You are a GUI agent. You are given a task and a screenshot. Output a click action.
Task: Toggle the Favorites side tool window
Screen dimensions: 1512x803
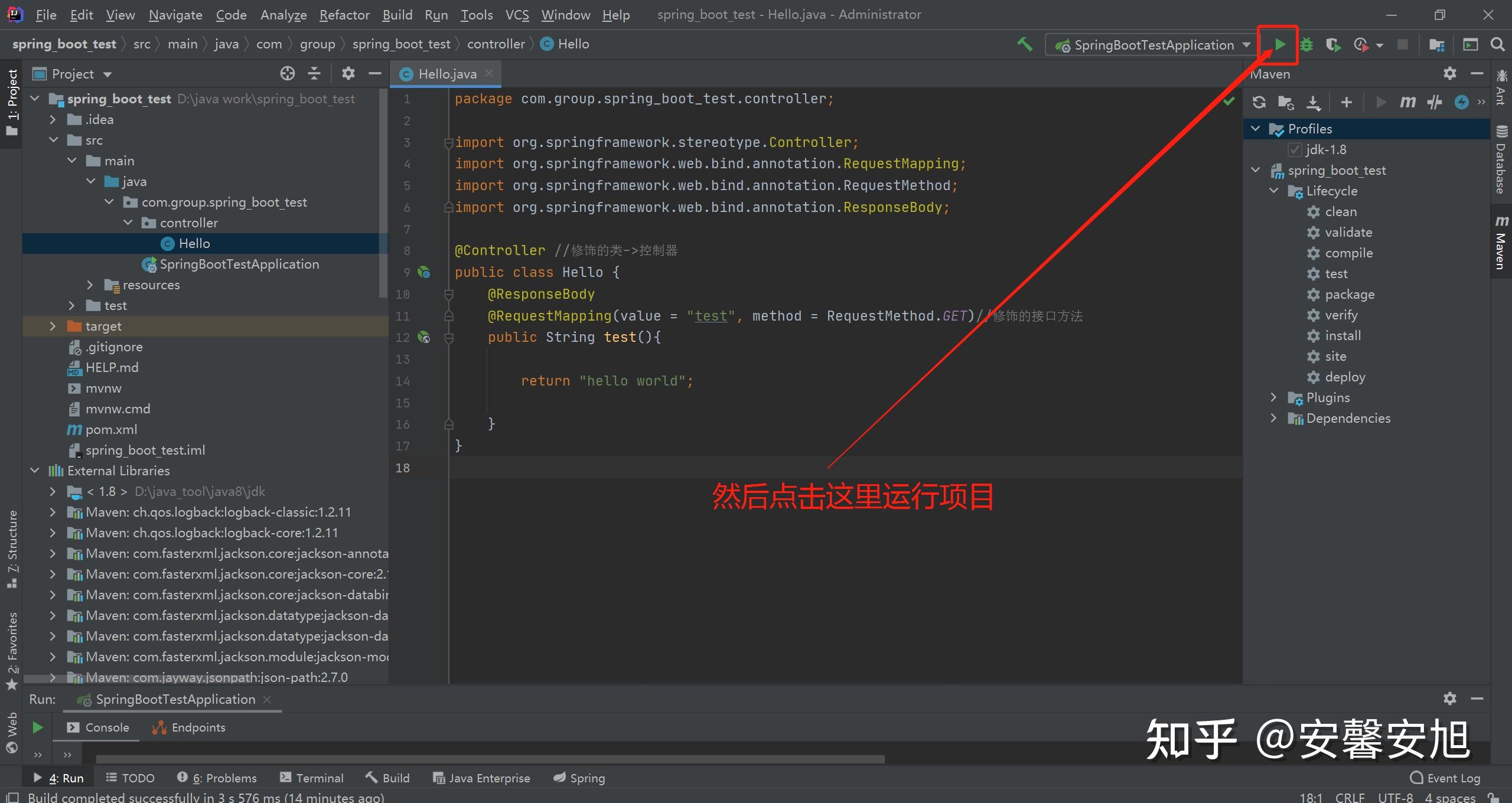click(x=12, y=651)
